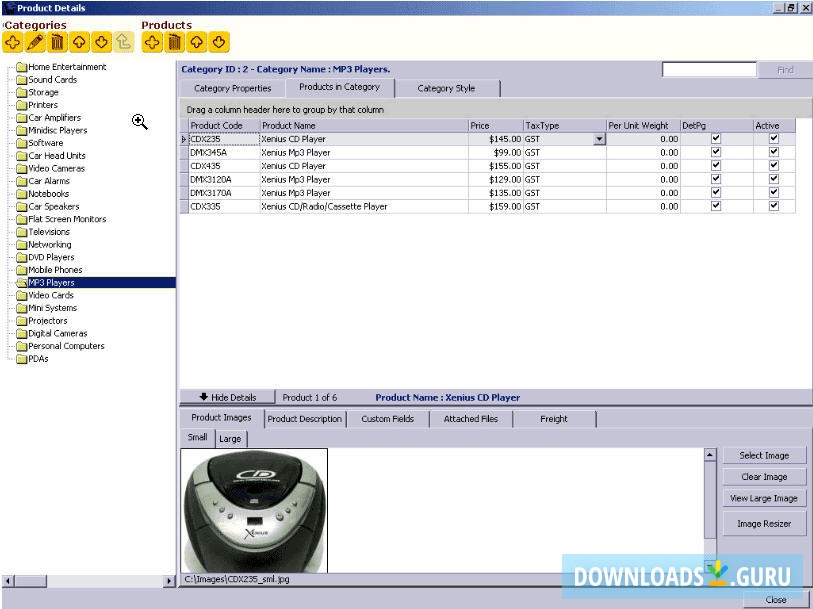Click the add product icon
This screenshot has height=609, width=813.
152,42
